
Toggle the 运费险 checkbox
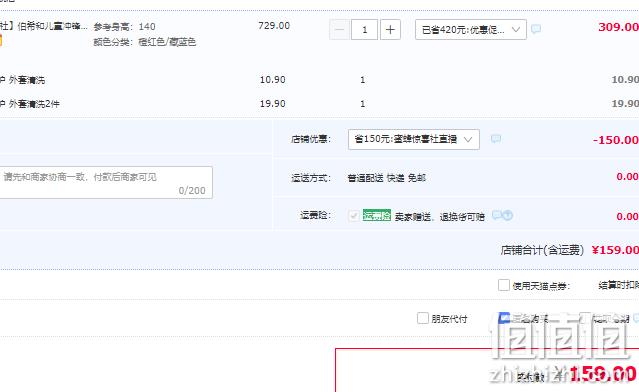[x=354, y=216]
